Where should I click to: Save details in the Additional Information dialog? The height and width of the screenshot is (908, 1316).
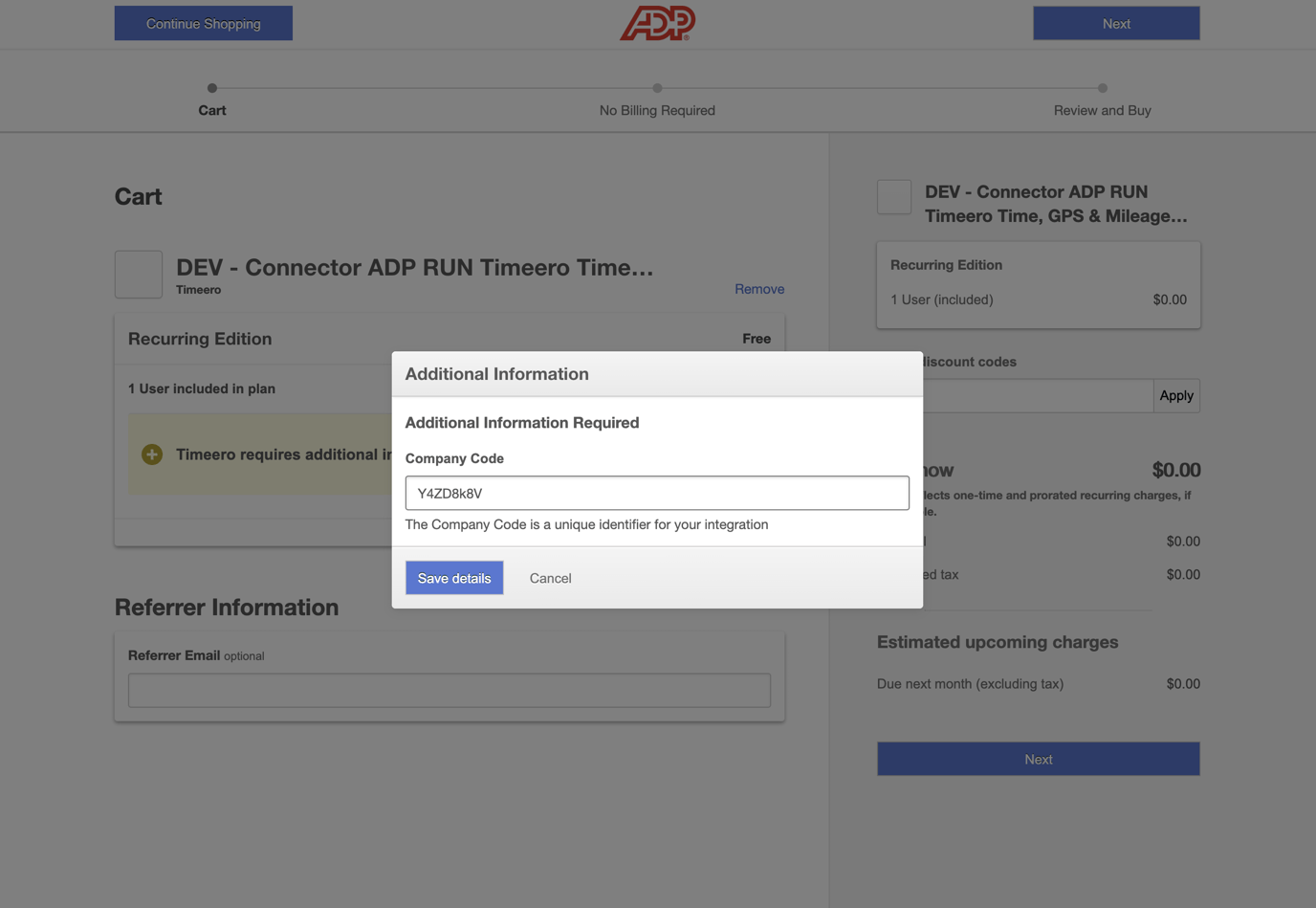tap(453, 578)
